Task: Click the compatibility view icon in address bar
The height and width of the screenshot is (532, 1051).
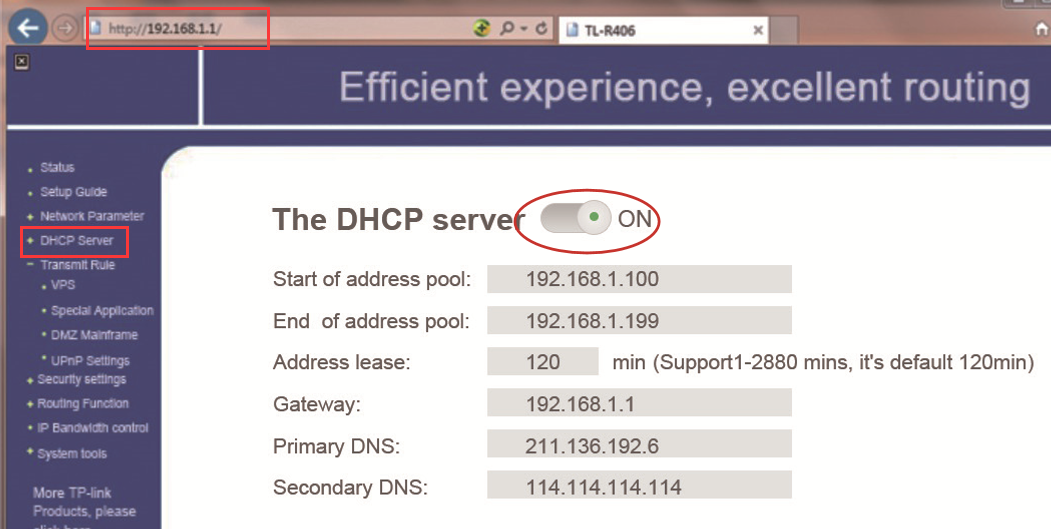Action: (481, 28)
